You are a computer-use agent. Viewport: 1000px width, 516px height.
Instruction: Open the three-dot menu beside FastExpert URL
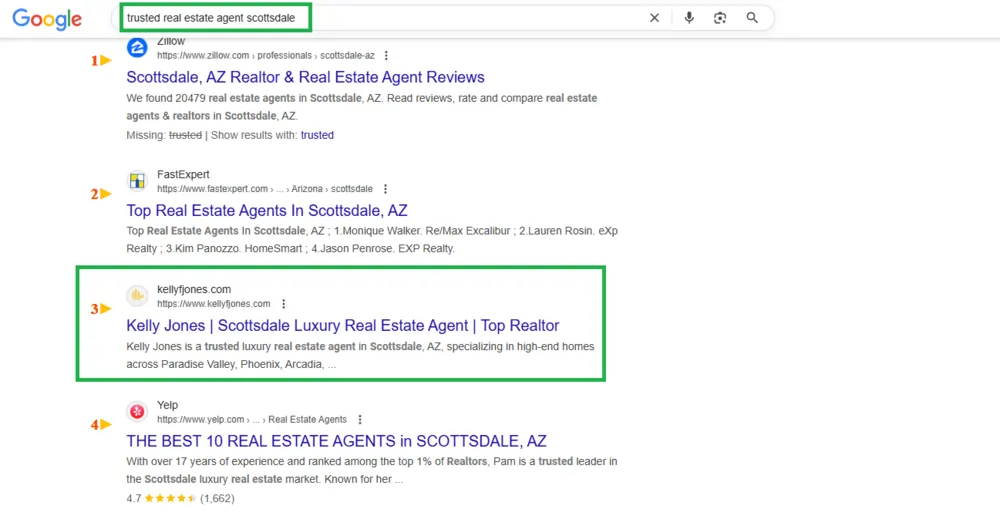click(385, 189)
